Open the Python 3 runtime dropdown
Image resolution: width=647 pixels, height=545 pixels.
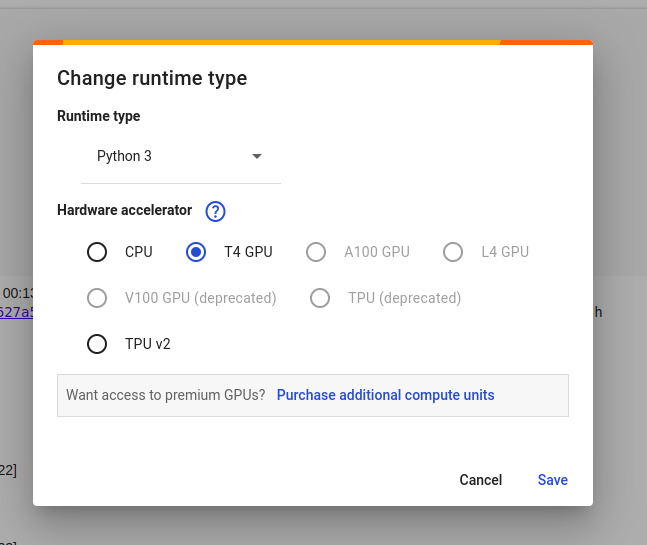pyautogui.click(x=180, y=157)
